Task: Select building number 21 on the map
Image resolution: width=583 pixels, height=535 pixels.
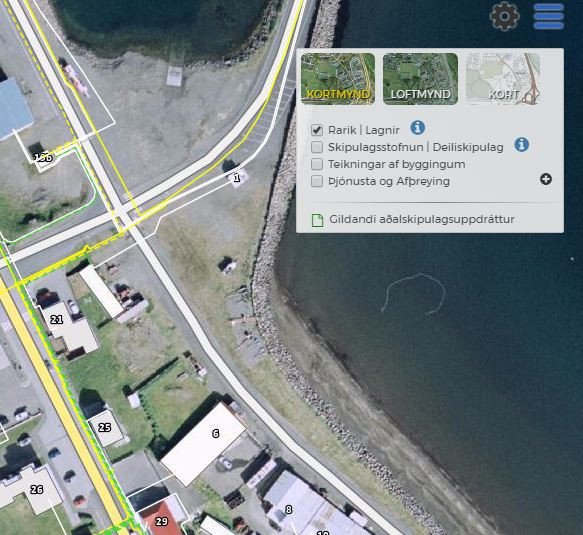Action: tap(57, 319)
